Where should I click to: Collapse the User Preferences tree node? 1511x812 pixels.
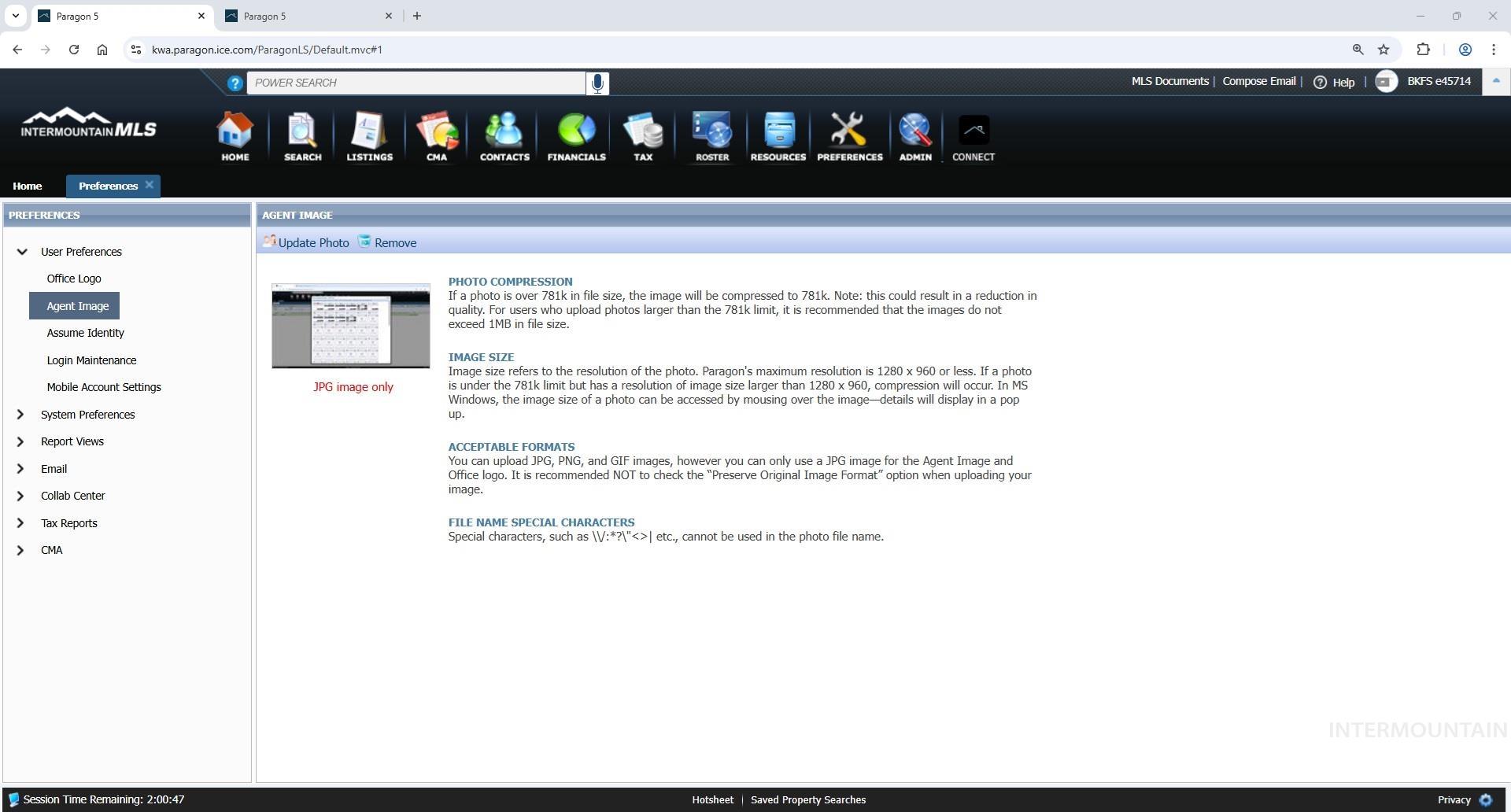pos(22,252)
